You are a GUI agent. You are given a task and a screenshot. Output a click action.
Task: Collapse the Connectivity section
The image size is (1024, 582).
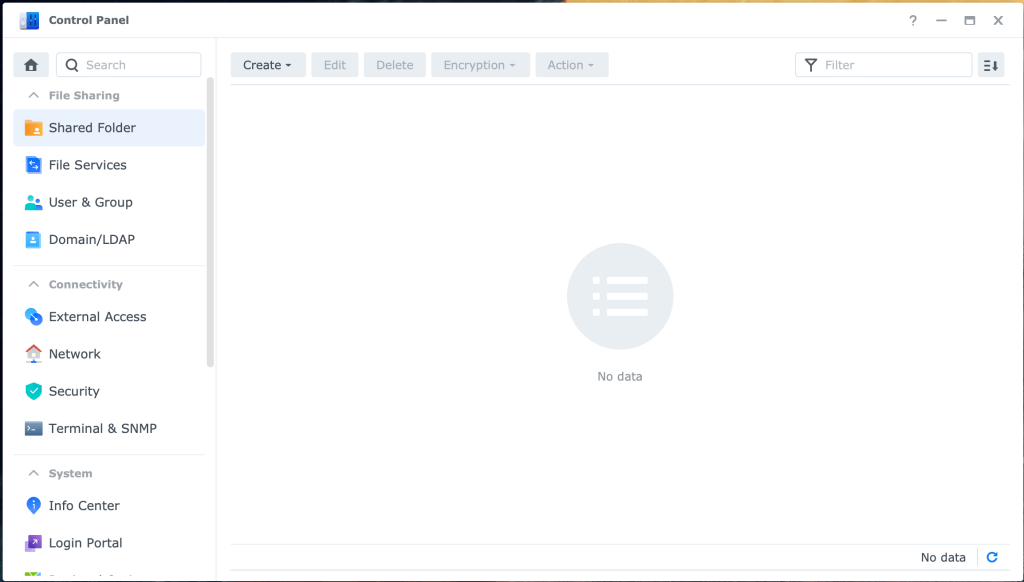coord(33,285)
